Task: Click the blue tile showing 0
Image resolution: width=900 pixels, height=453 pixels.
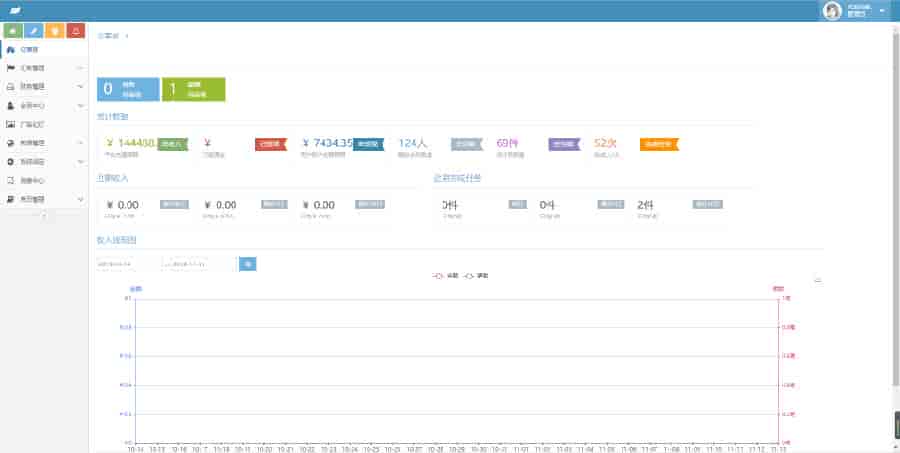Action: pos(128,89)
